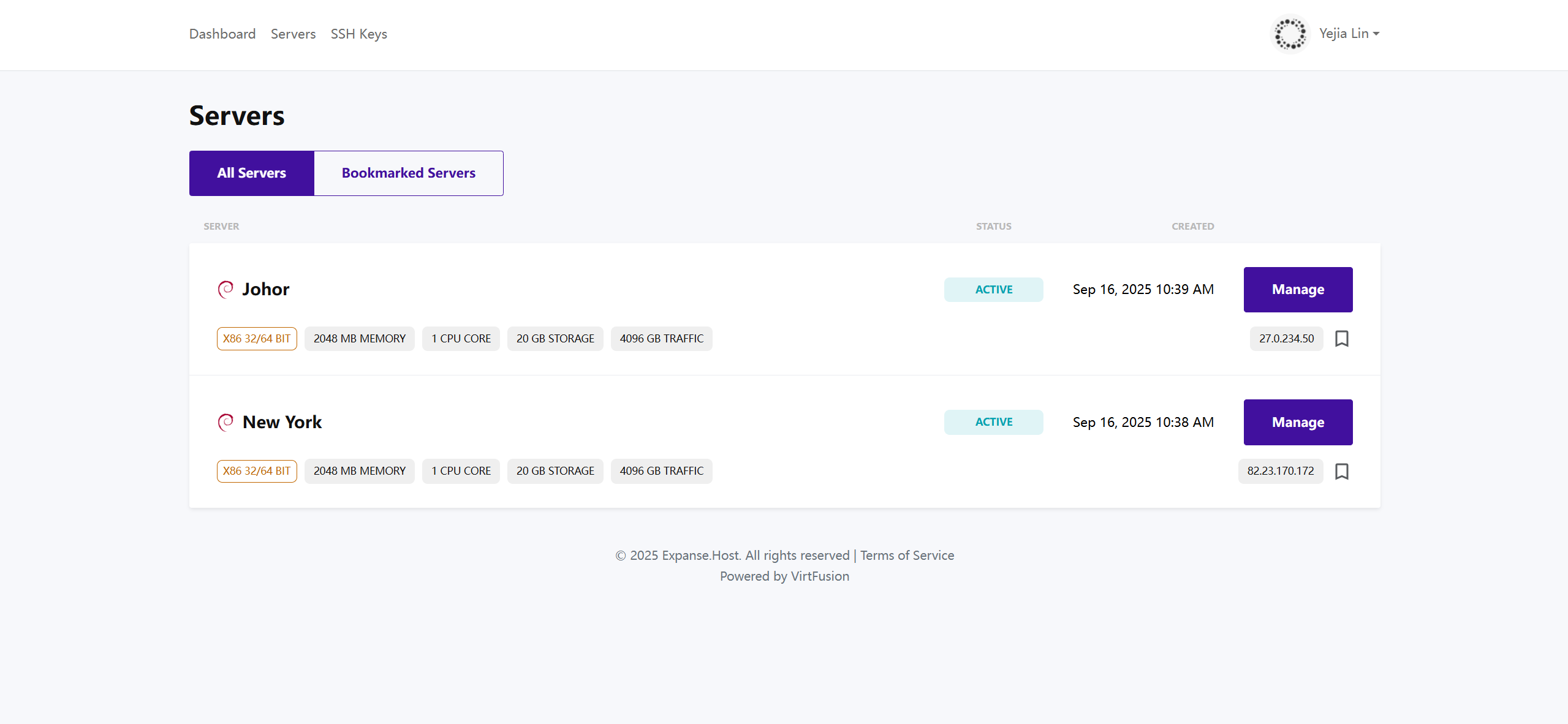The height and width of the screenshot is (724, 1568).
Task: Click the Johor server name
Action: point(266,289)
